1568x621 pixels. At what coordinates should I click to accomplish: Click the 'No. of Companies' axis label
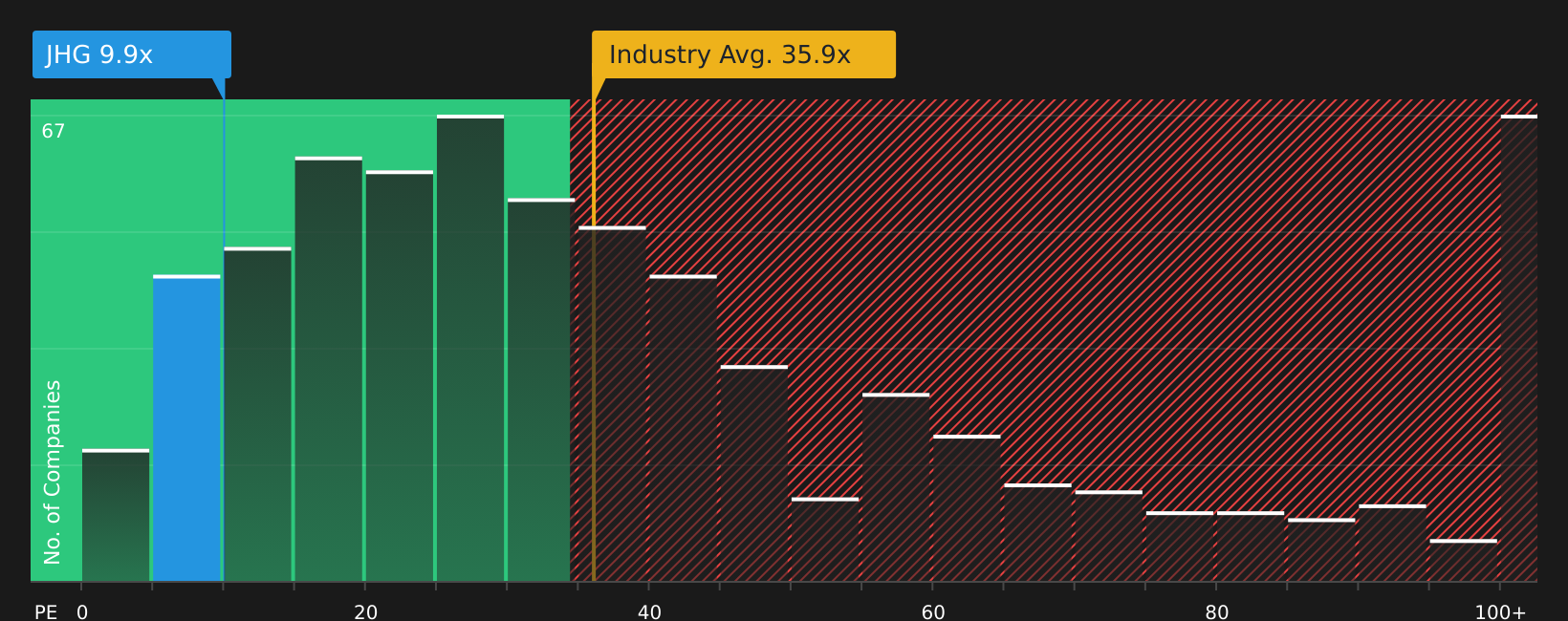(x=53, y=472)
